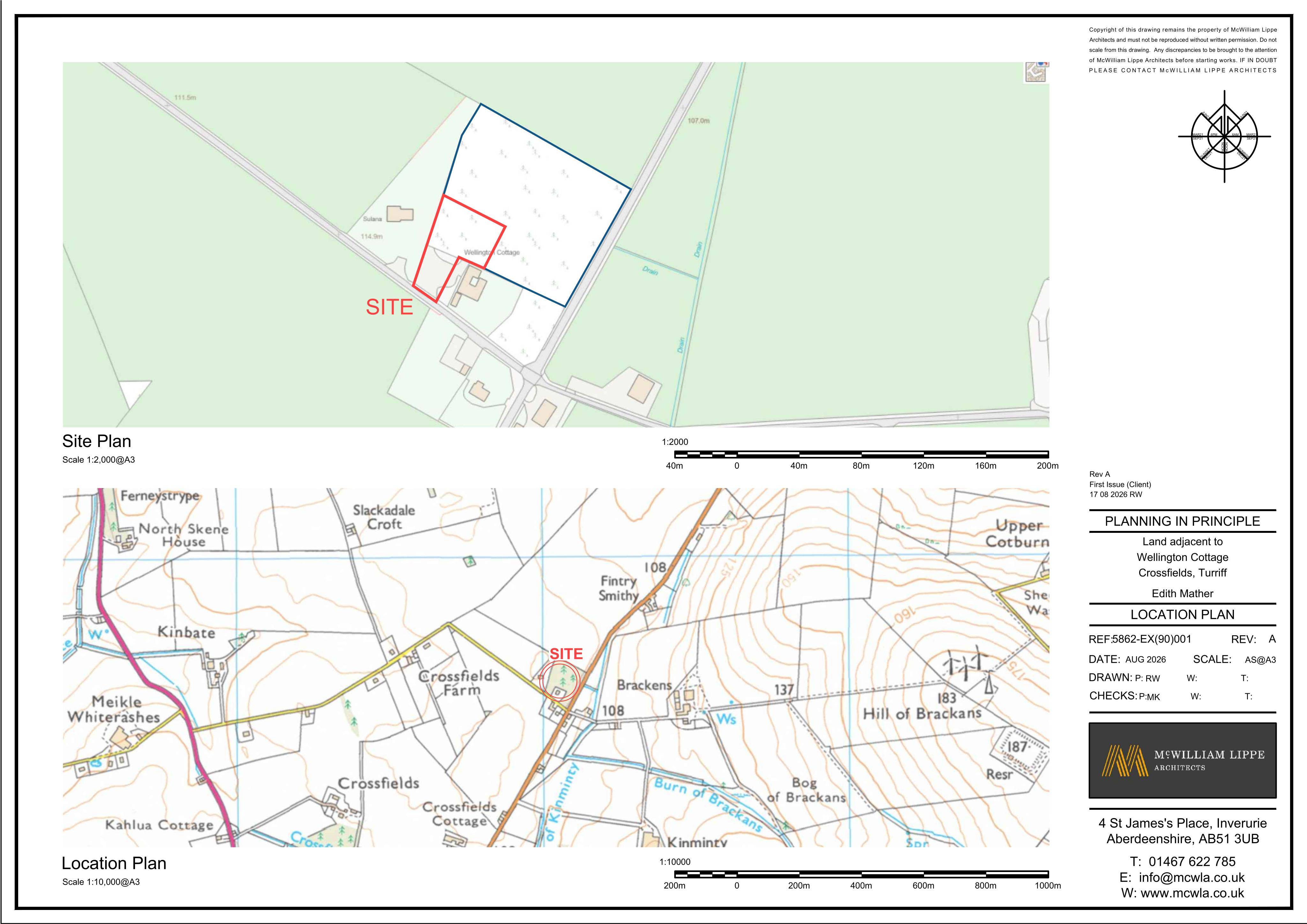Image resolution: width=1307 pixels, height=924 pixels.
Task: Click the 'Bog of Brackans' label
Action: (x=806, y=790)
